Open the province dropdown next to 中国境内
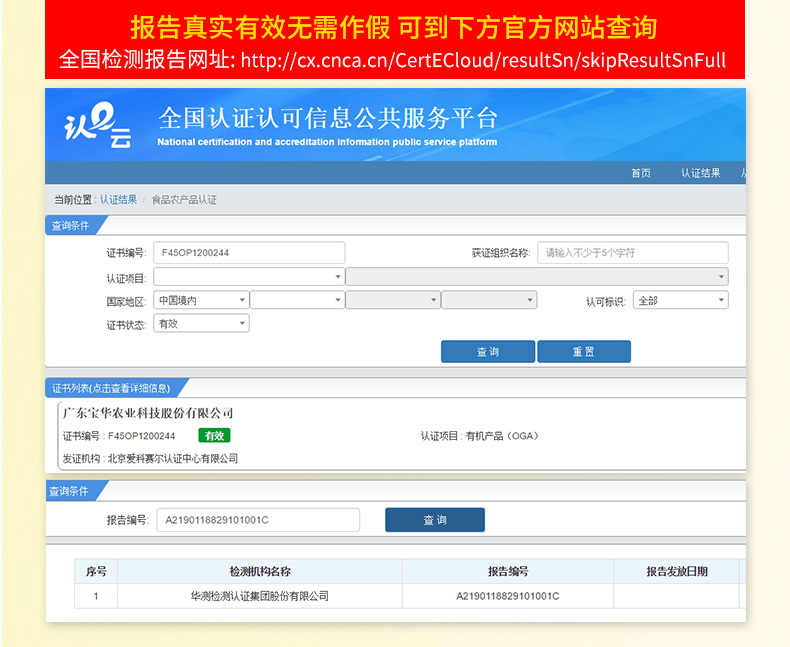The height and width of the screenshot is (647, 790). (297, 300)
